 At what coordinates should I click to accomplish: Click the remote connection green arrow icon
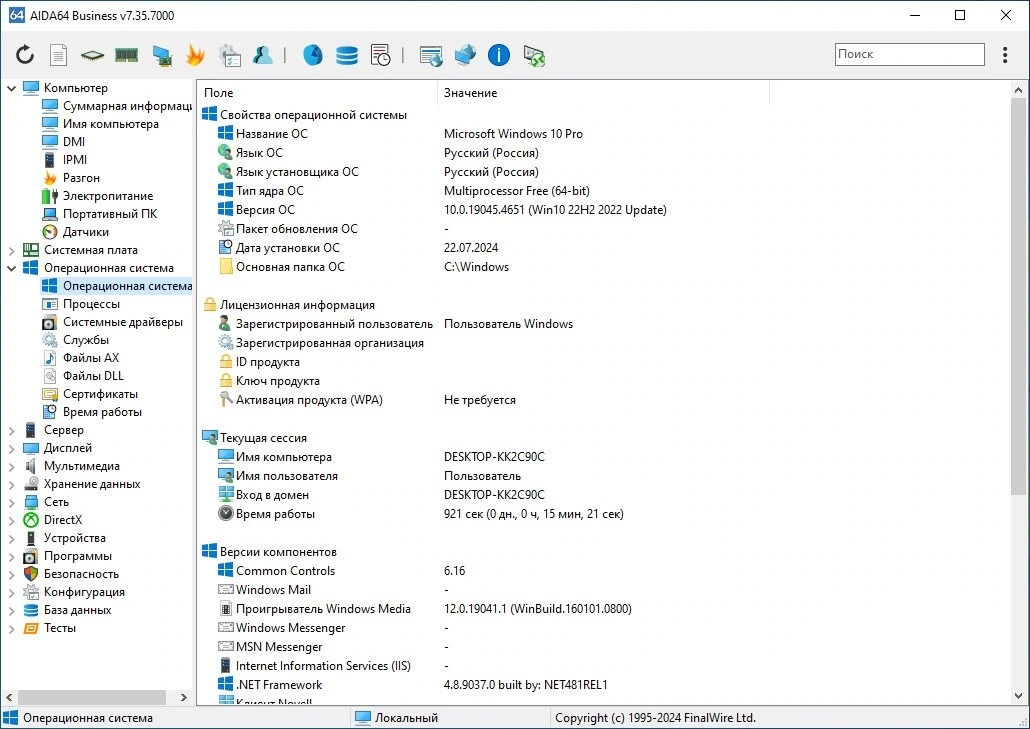pos(533,56)
